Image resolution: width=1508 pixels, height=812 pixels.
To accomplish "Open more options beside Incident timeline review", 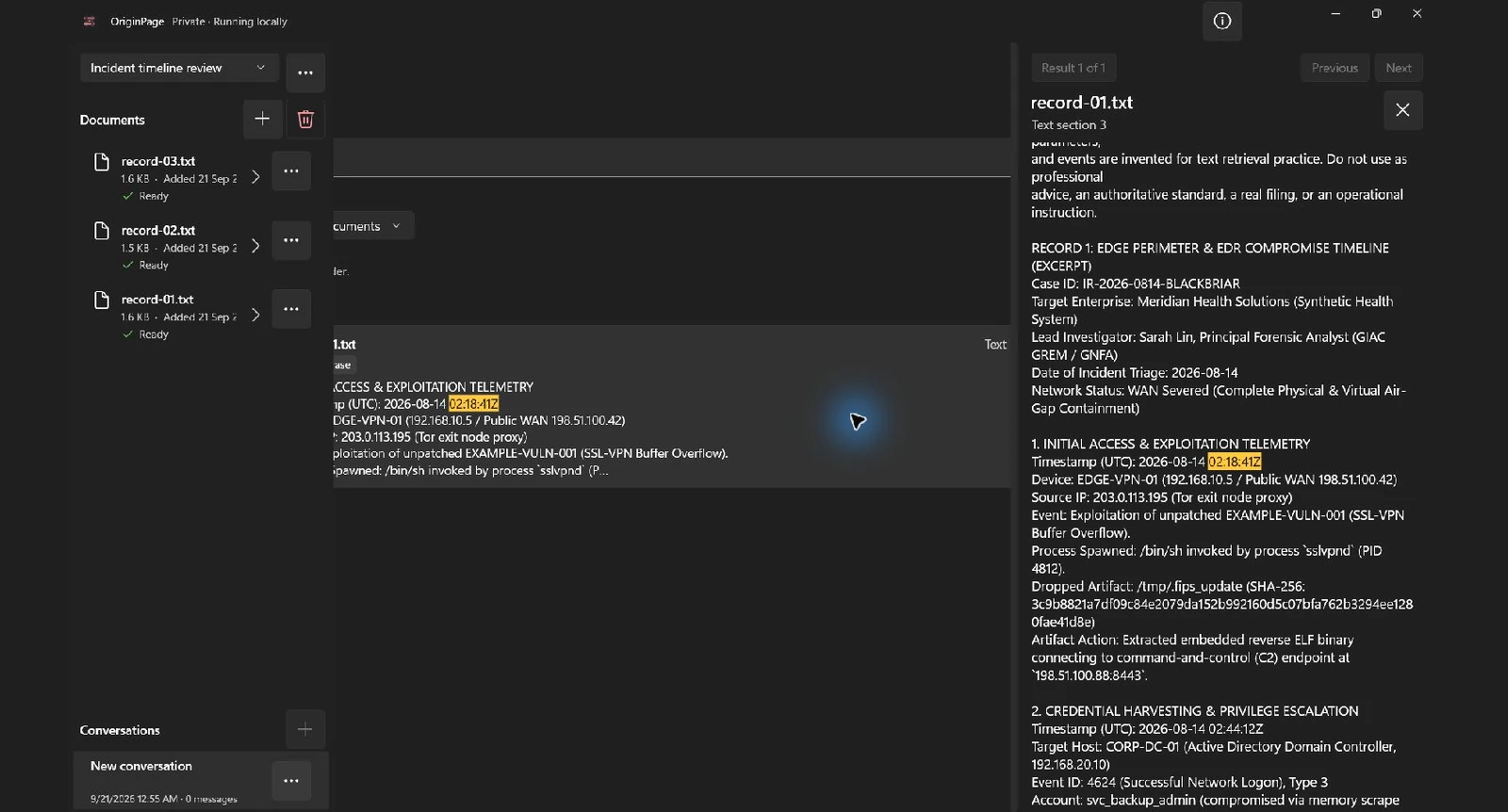I will point(305,73).
